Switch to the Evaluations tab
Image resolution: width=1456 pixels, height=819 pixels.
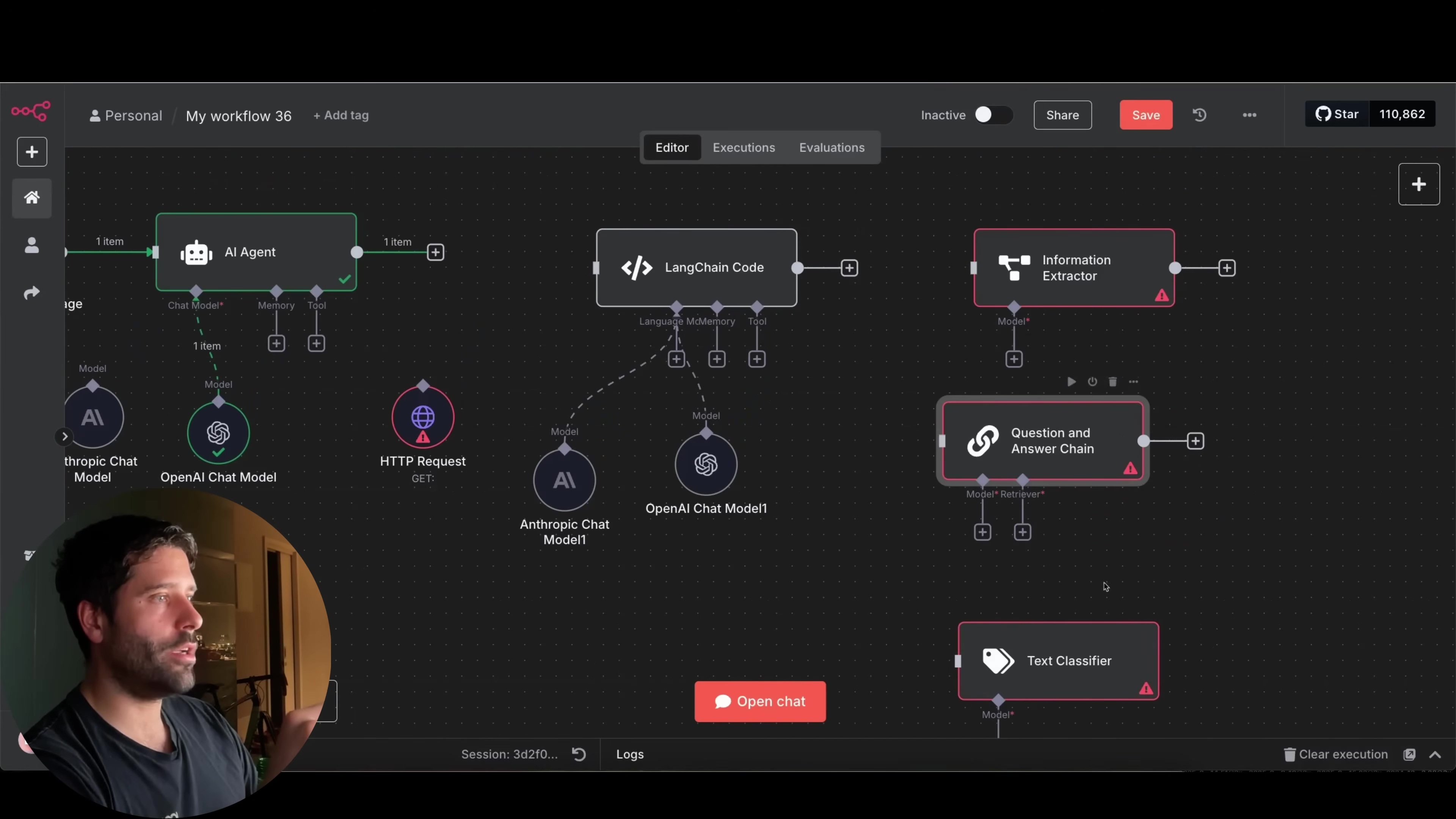(x=832, y=147)
